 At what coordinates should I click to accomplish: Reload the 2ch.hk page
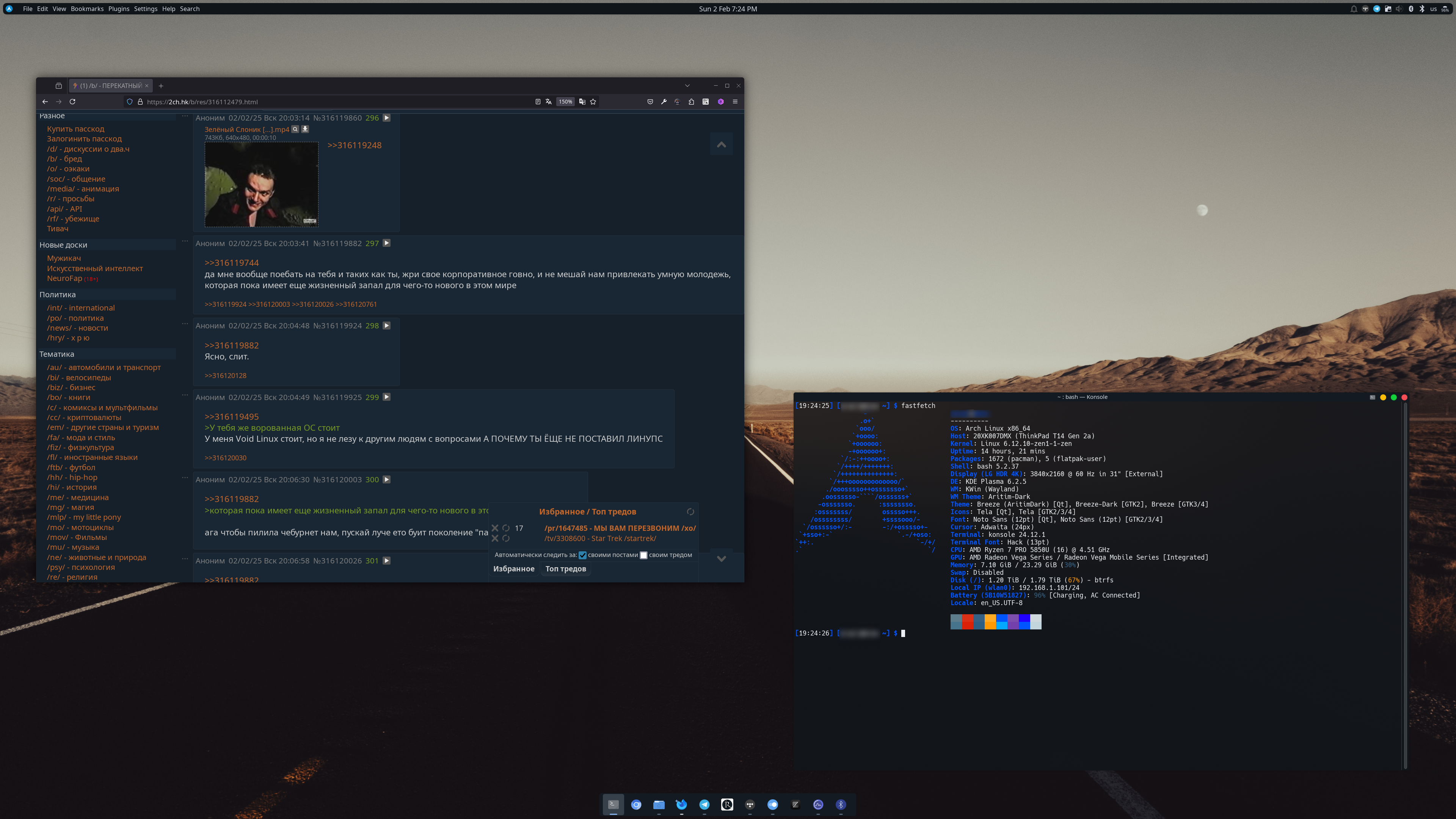pyautogui.click(x=72, y=102)
